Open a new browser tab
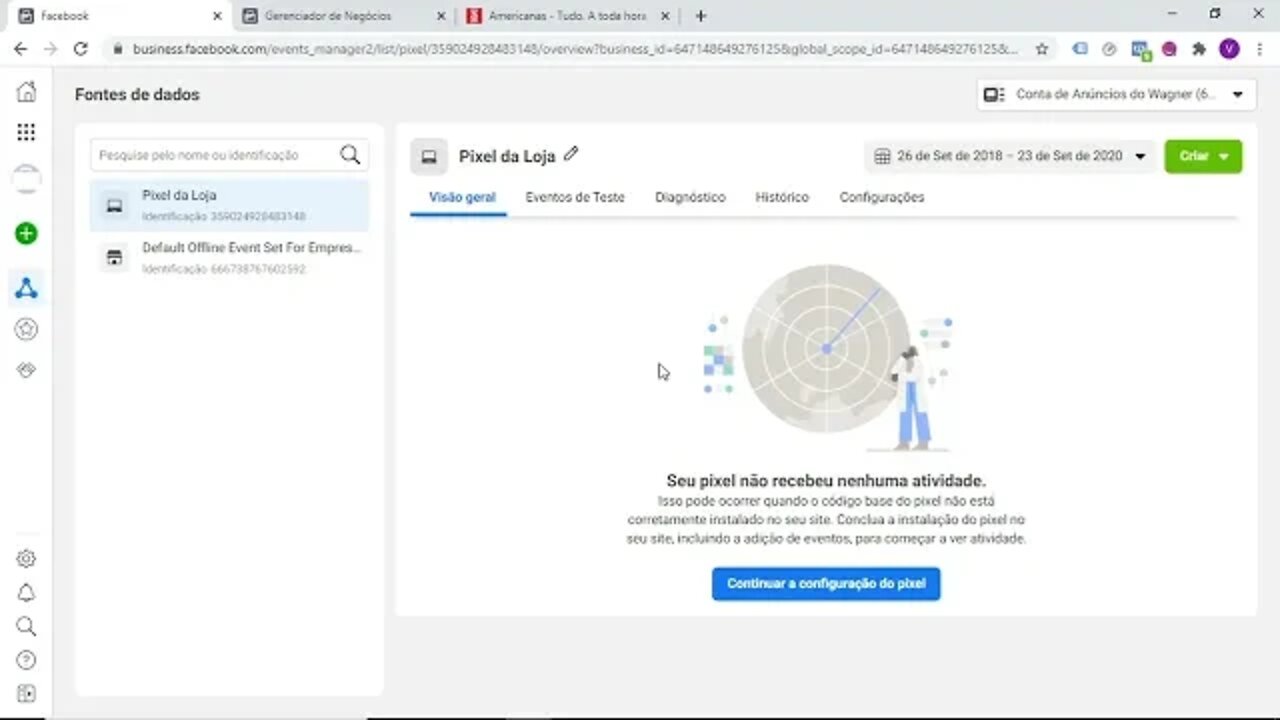1280x720 pixels. point(701,16)
